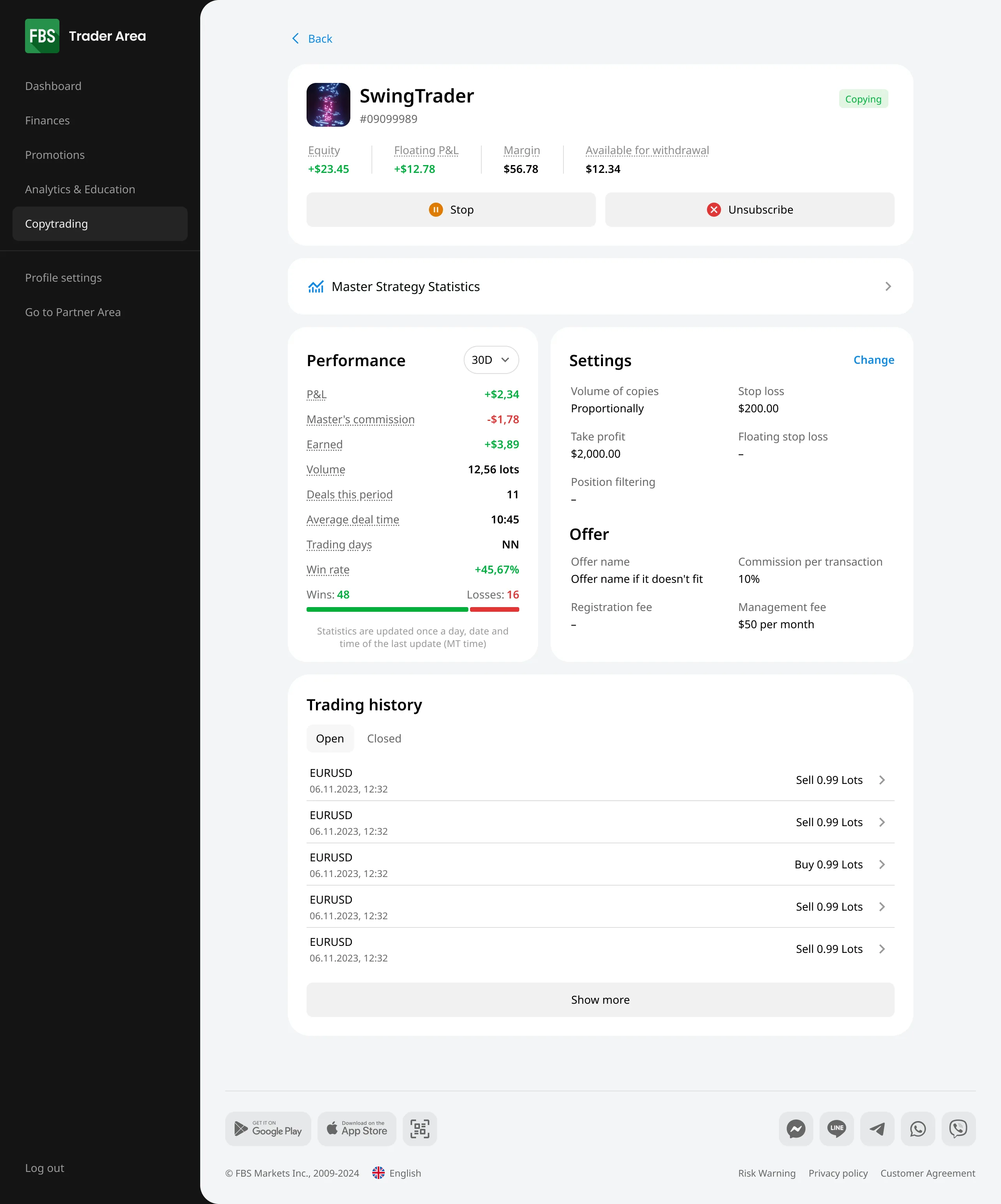Screen dimensions: 1001x1204
Task: Select the LINE messenger icon
Action: (836, 1129)
